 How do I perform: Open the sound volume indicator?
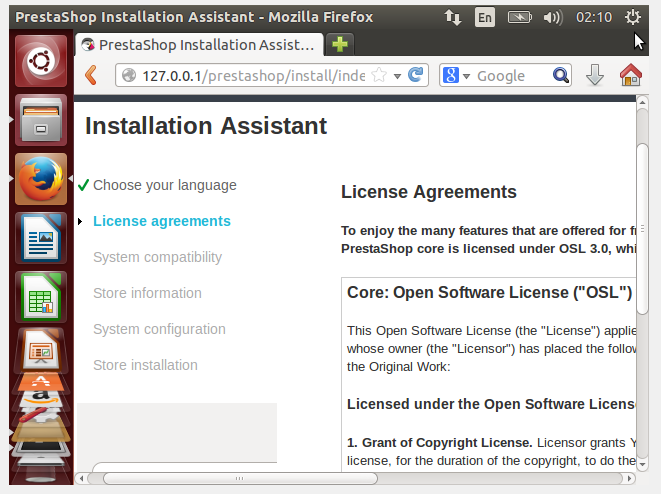(553, 17)
